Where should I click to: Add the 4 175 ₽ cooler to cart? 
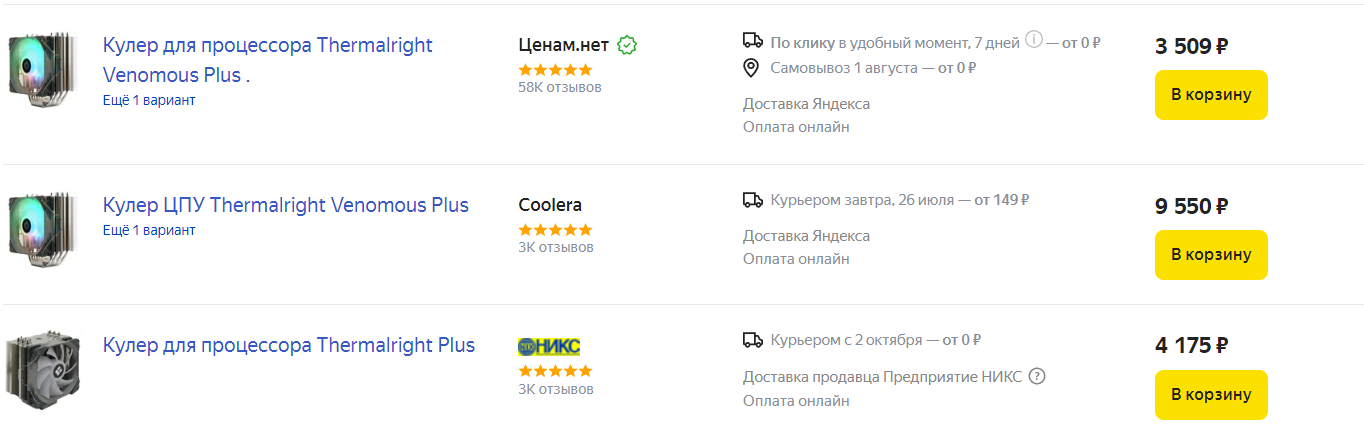coord(1210,395)
